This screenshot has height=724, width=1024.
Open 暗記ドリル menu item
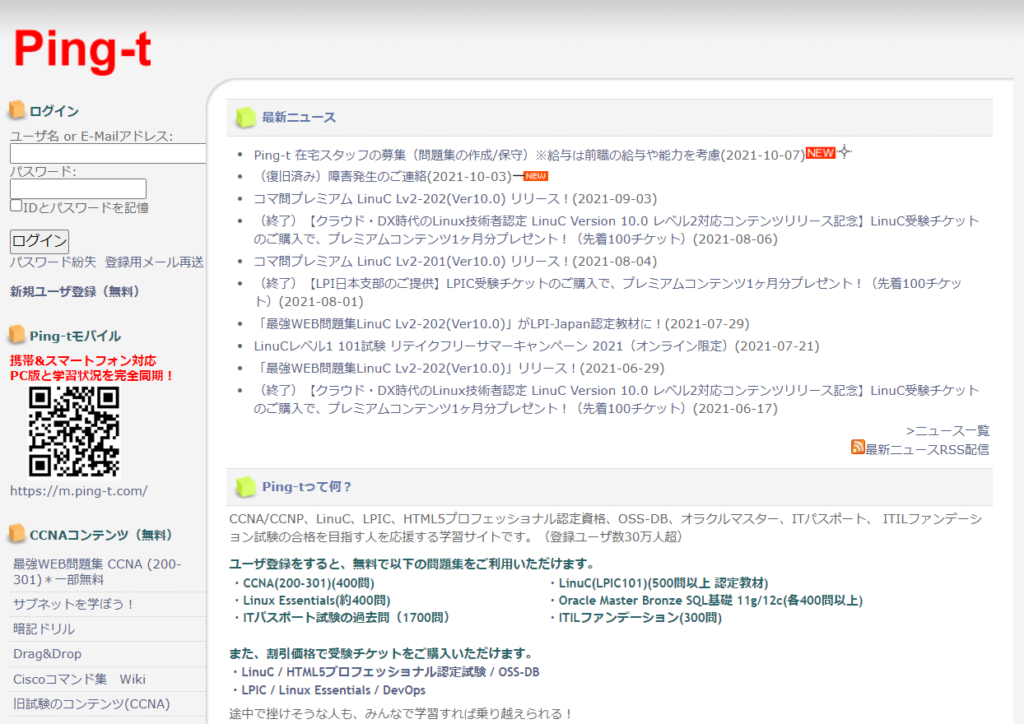(x=44, y=629)
